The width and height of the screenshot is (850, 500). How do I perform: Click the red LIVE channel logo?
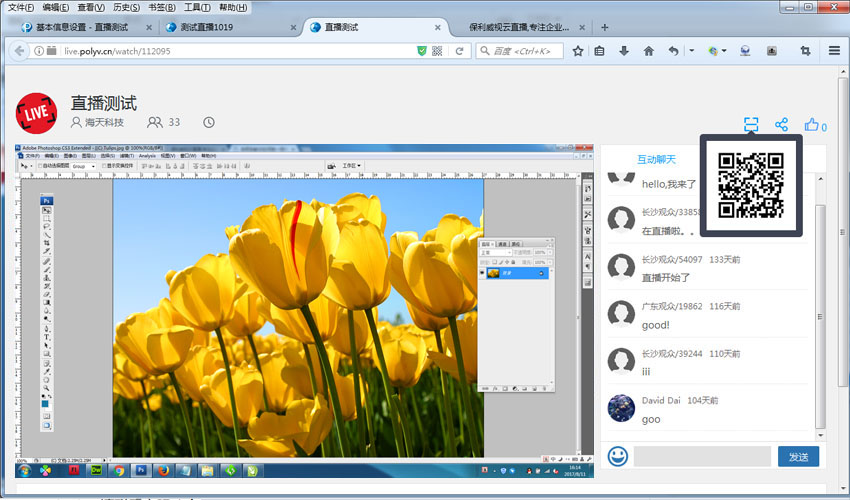[x=37, y=112]
